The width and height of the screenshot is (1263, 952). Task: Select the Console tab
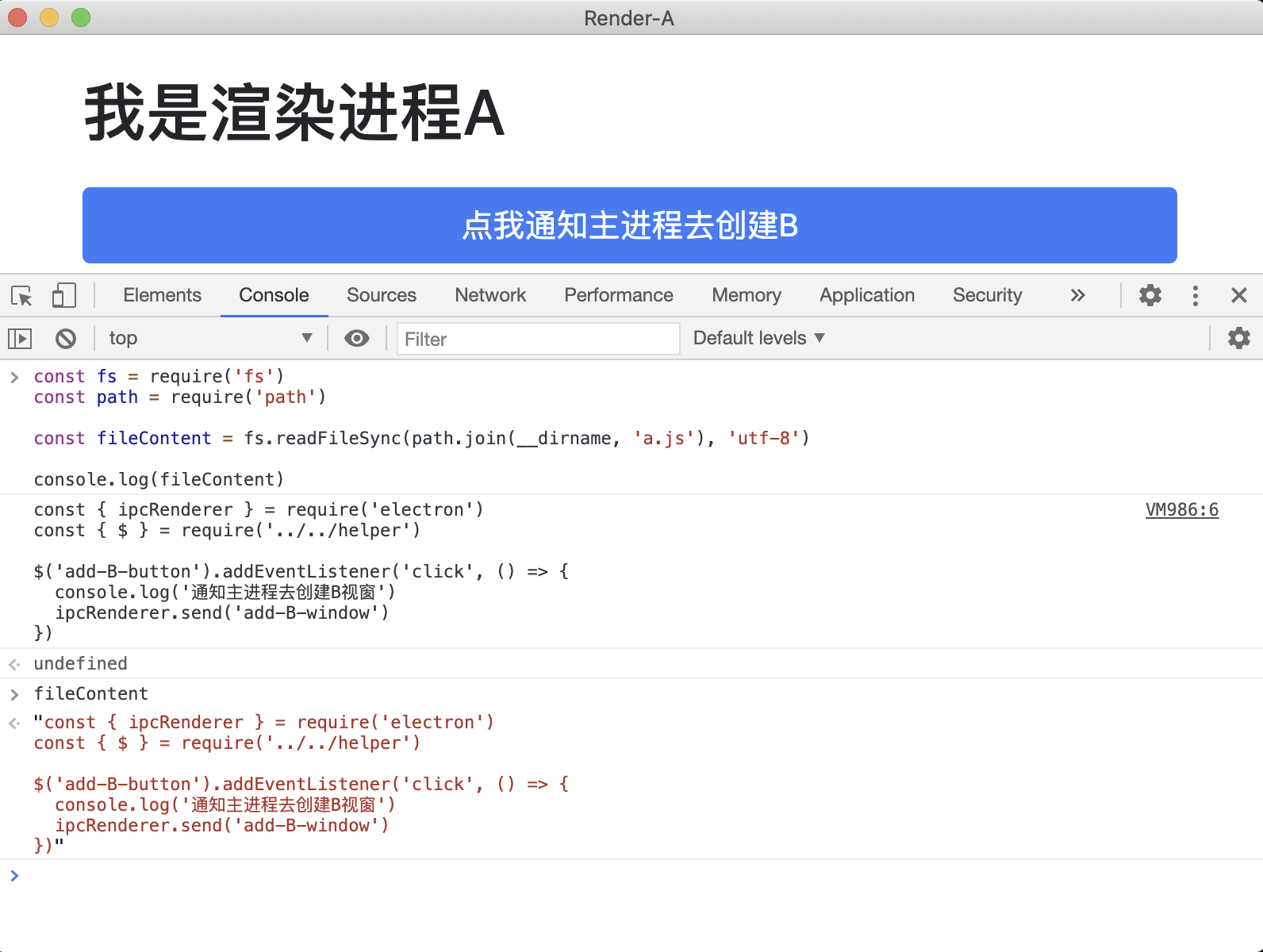point(274,295)
